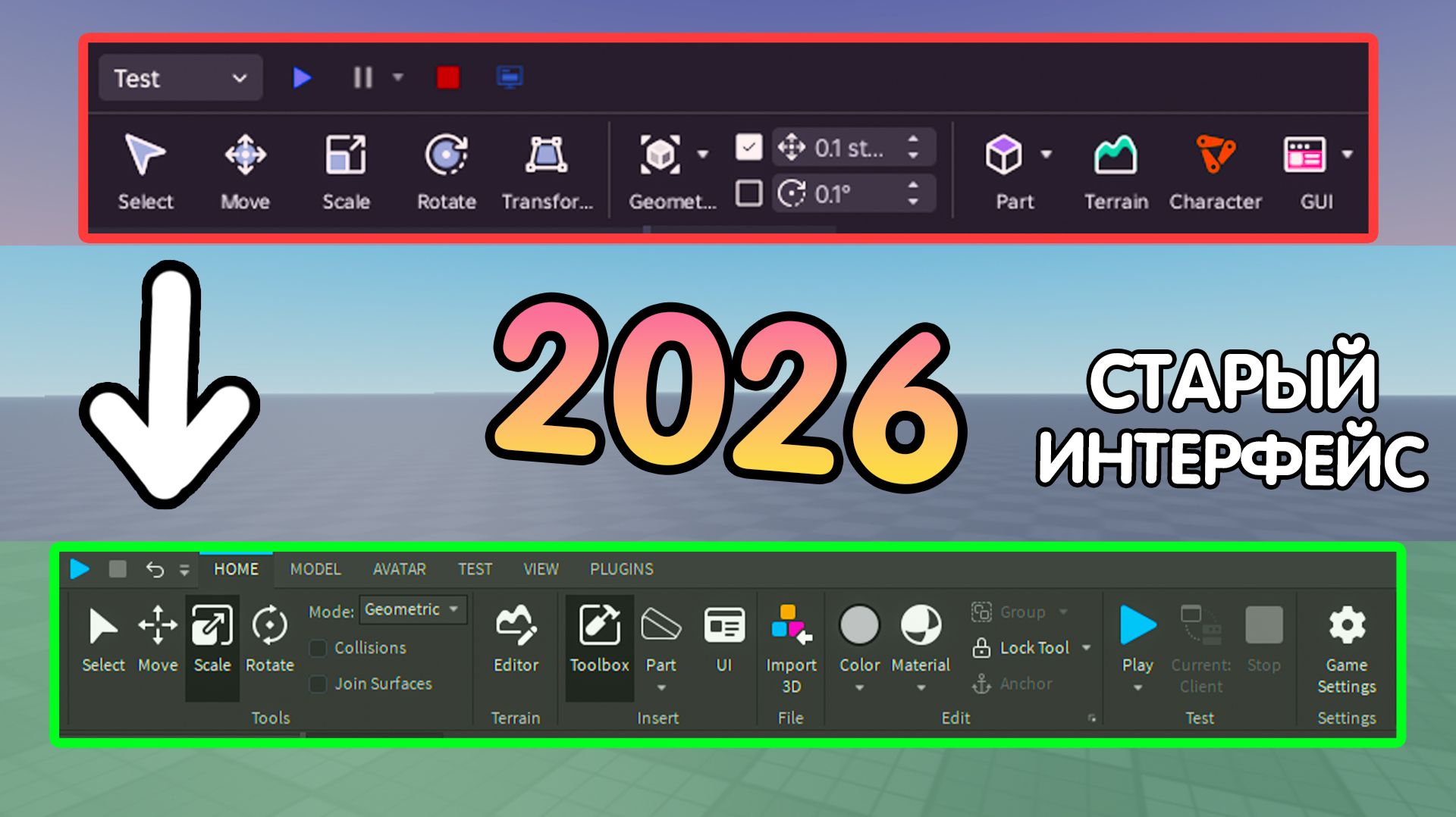Click the small play icon beside the Home tab
The width and height of the screenshot is (1456, 817).
click(80, 568)
